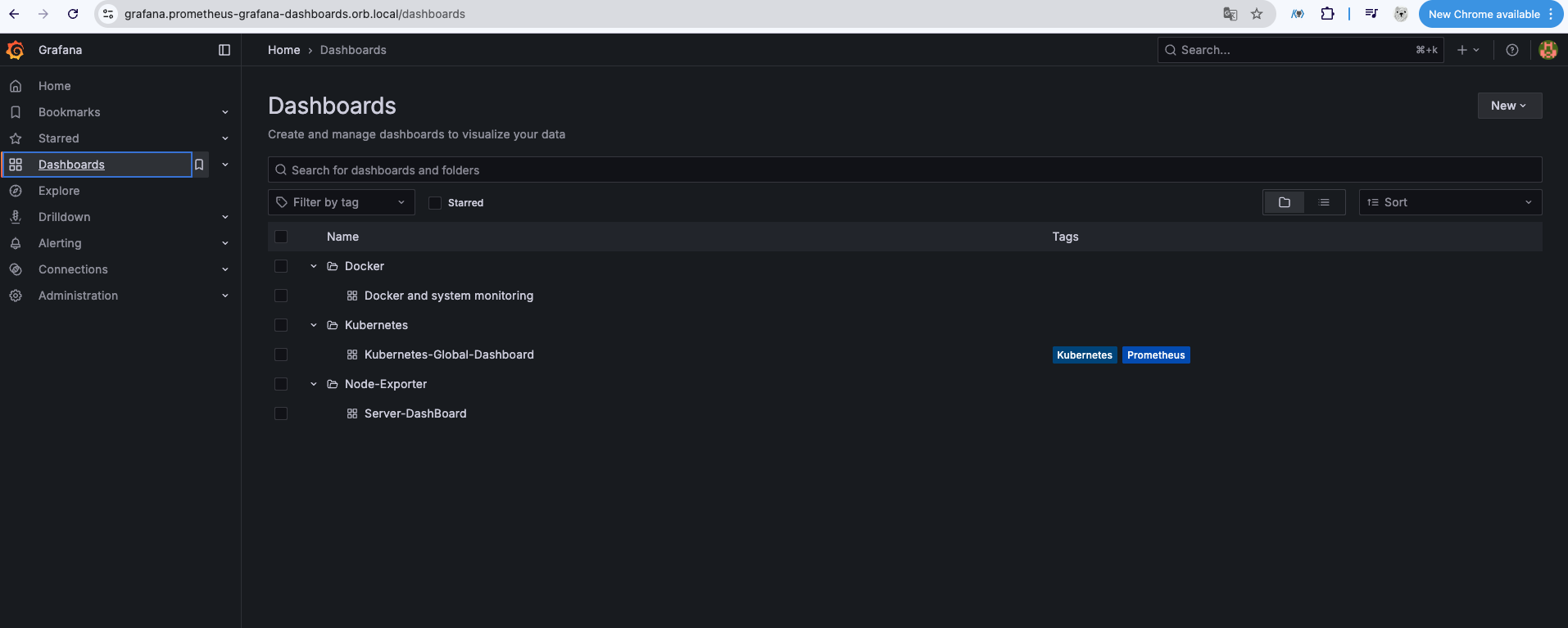
Task: Open Home in the sidebar menu
Action: [x=55, y=86]
